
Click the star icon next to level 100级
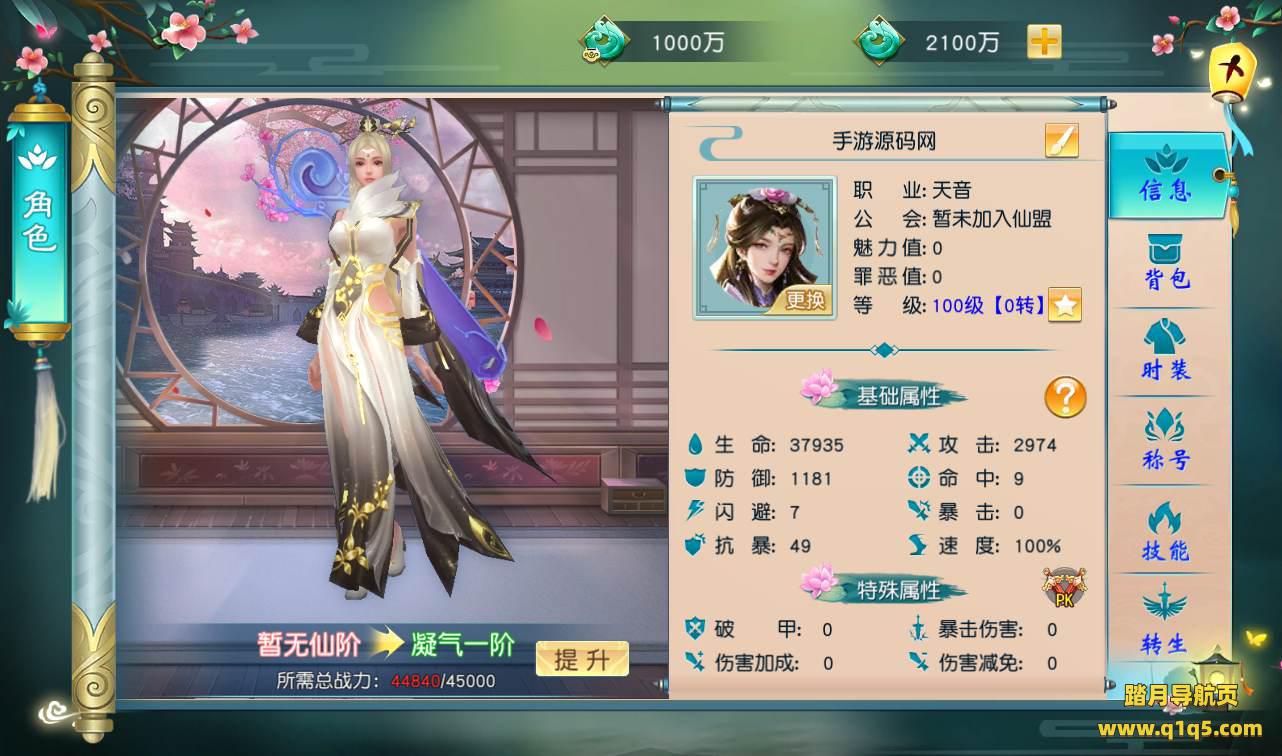tap(1064, 306)
